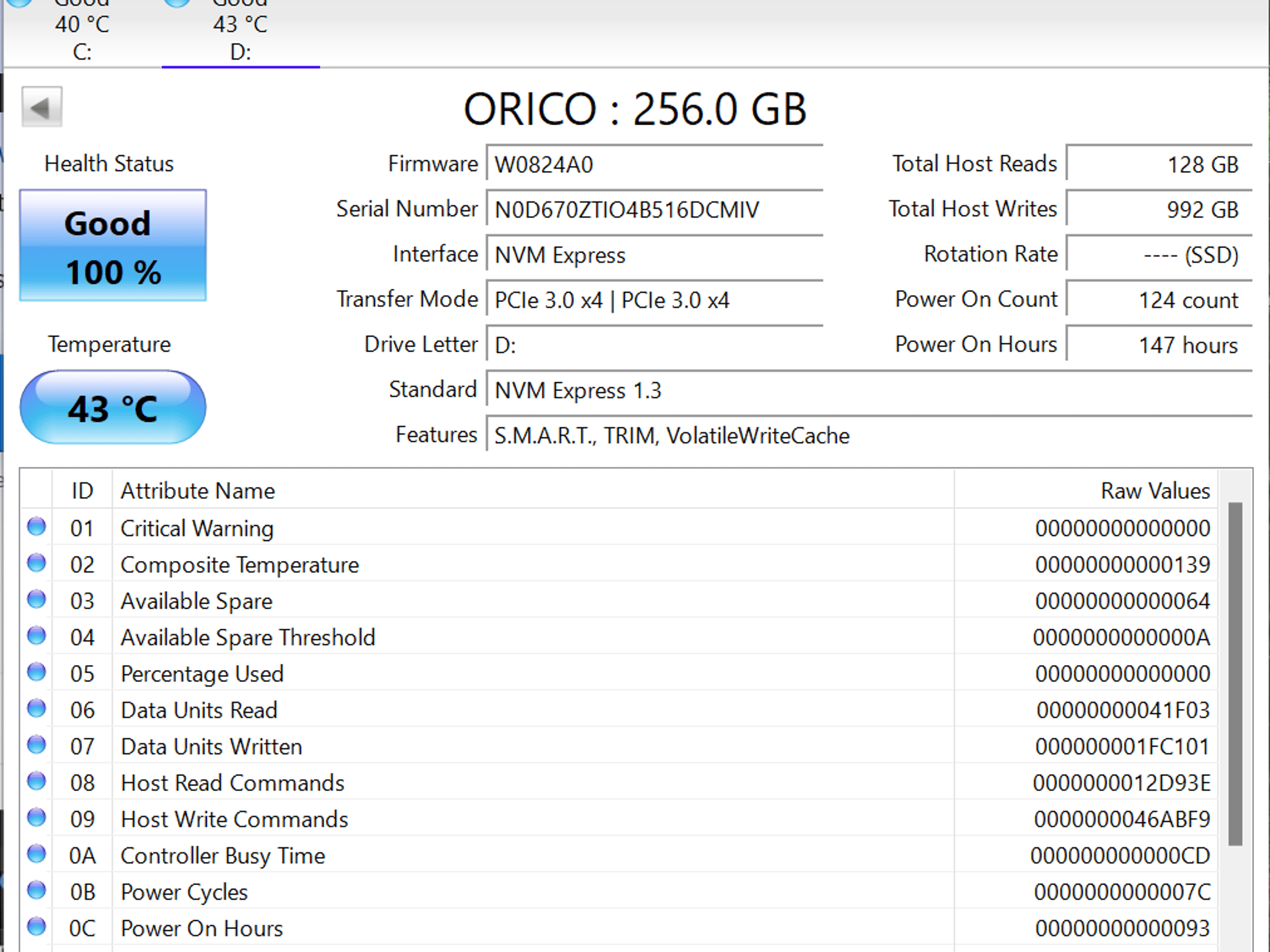Image resolution: width=1270 pixels, height=952 pixels.
Task: Click the Data Units Written status icon
Action: click(37, 745)
